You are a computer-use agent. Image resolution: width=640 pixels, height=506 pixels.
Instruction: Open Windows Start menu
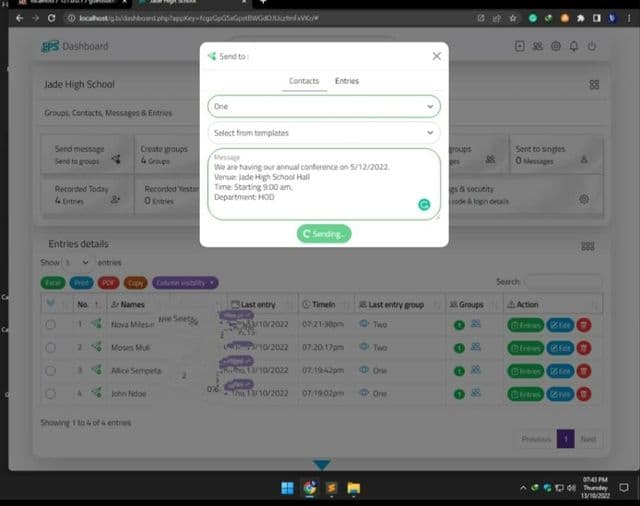click(287, 488)
